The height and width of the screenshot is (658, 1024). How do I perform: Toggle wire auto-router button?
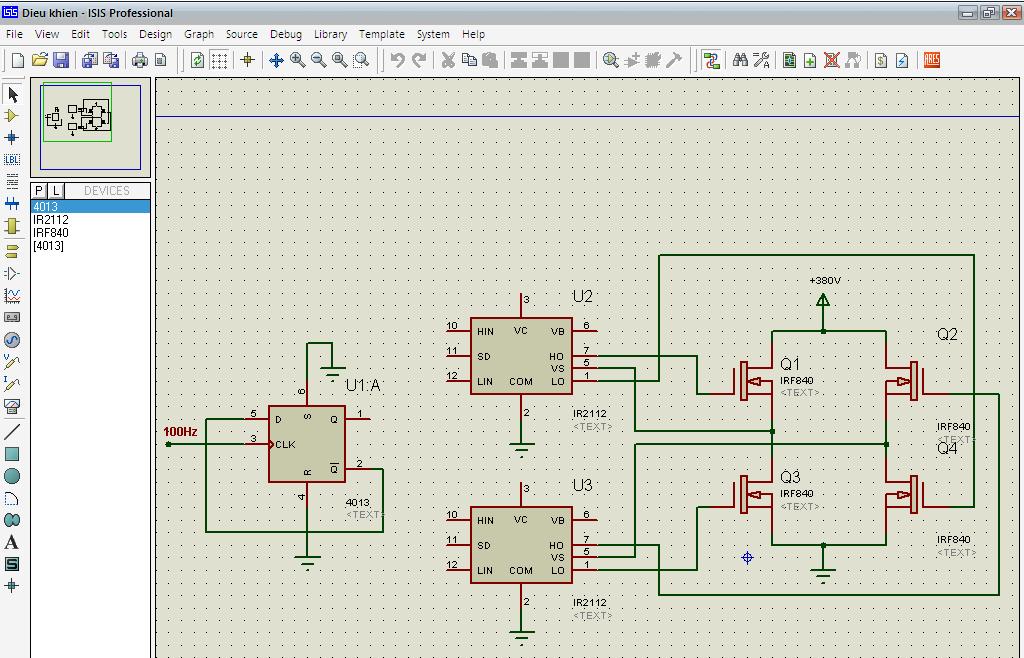[x=711, y=60]
